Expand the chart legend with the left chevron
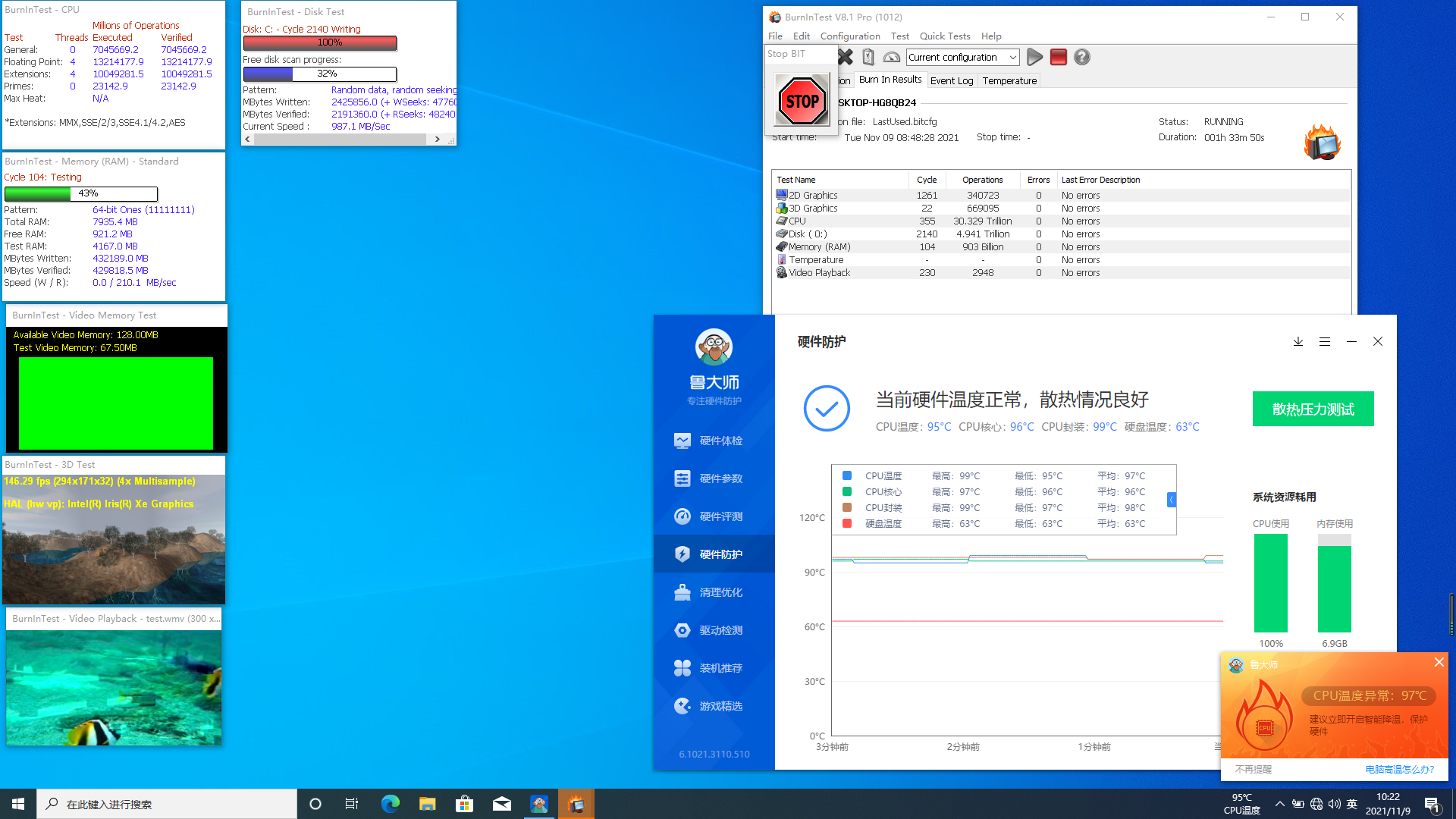 click(x=1171, y=500)
